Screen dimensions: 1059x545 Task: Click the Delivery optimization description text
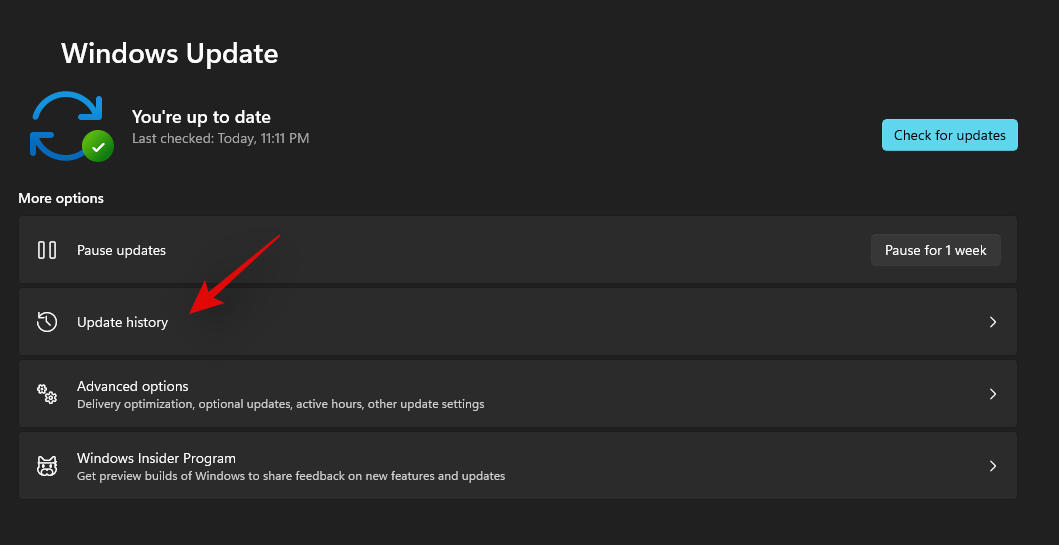(280, 404)
